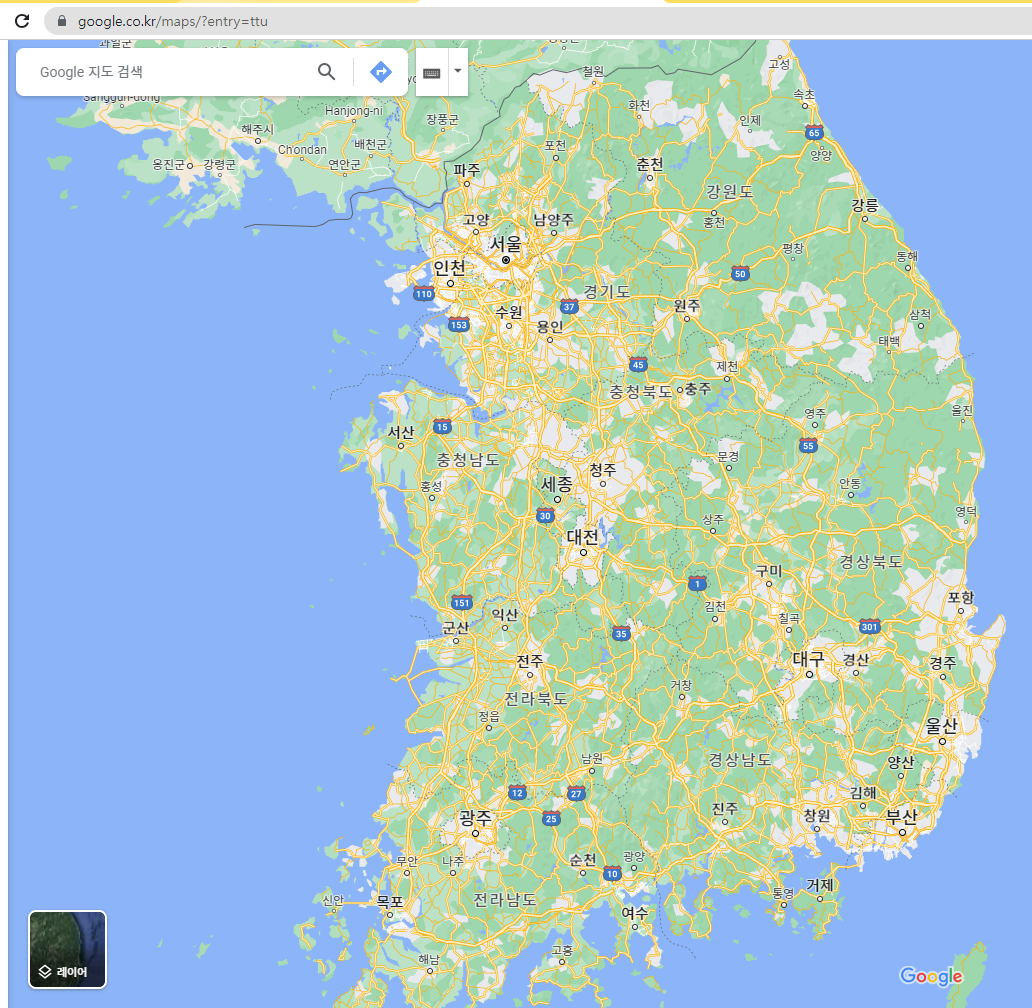This screenshot has height=1008, width=1032.
Task: Click the Google logo on the map
Action: pyautogui.click(x=931, y=976)
